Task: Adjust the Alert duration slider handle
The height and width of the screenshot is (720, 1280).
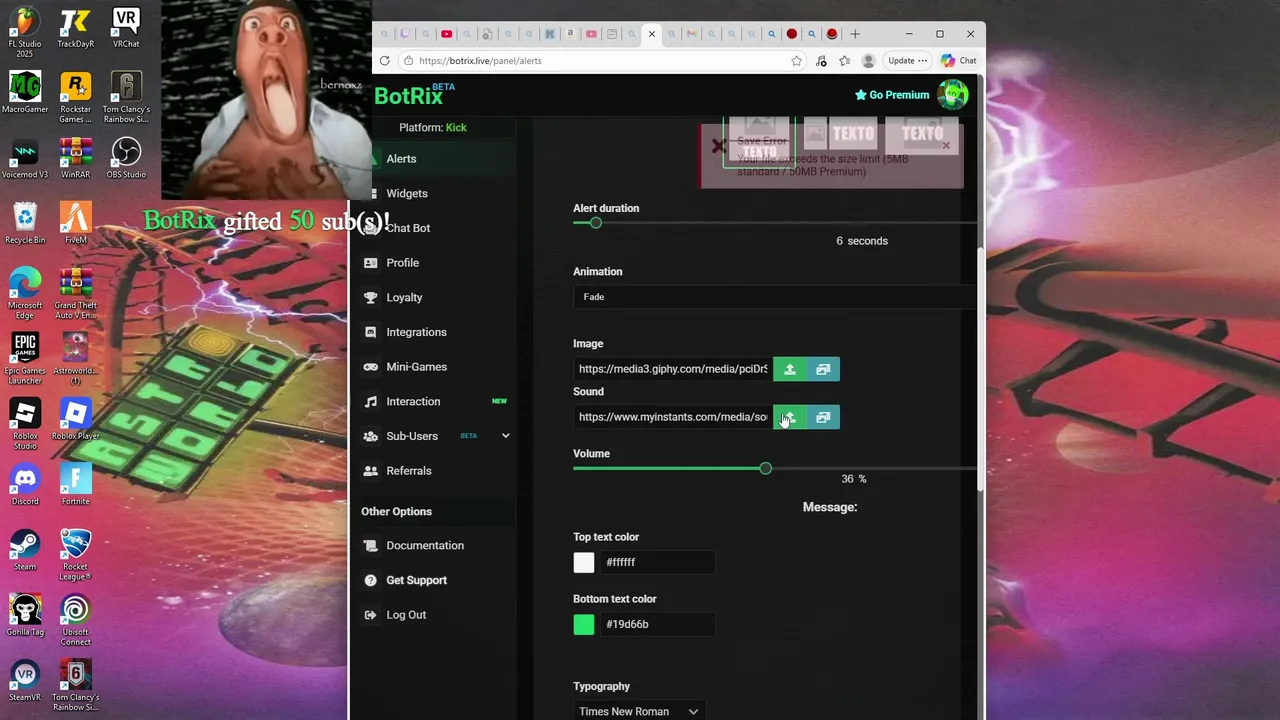Action: [595, 223]
